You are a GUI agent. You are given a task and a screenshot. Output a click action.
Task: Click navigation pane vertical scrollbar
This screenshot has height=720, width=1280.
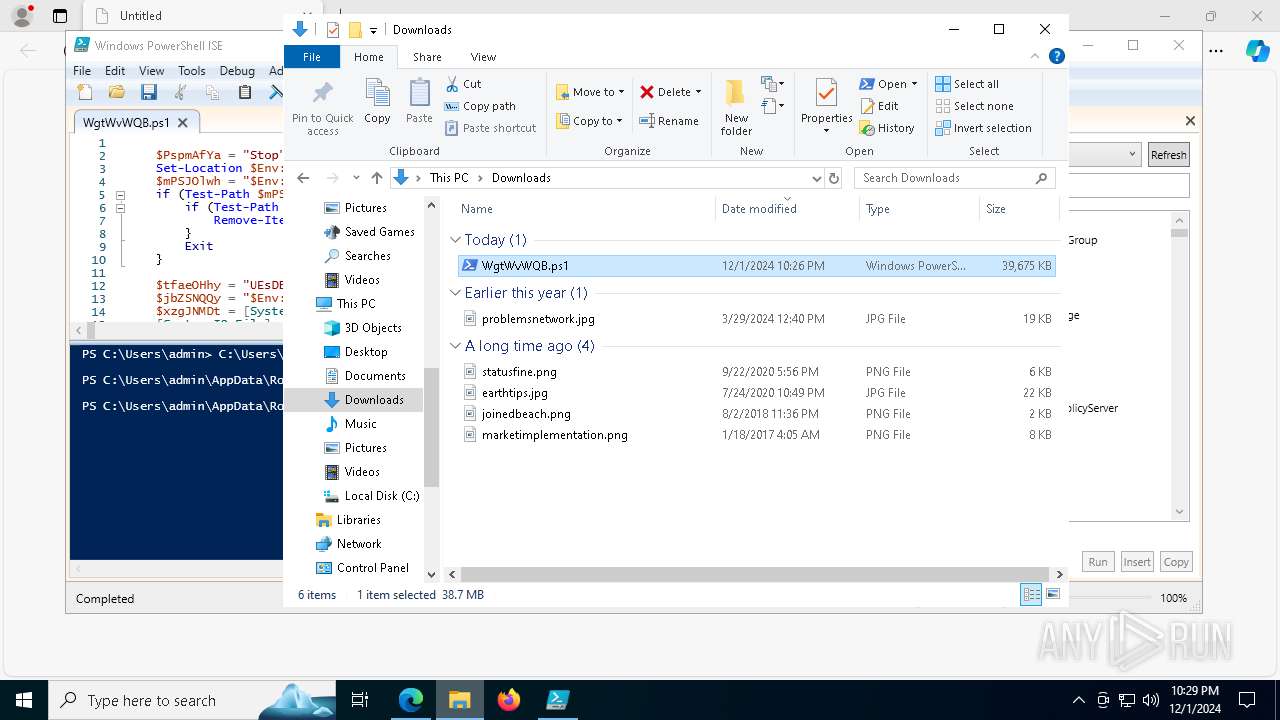(431, 427)
